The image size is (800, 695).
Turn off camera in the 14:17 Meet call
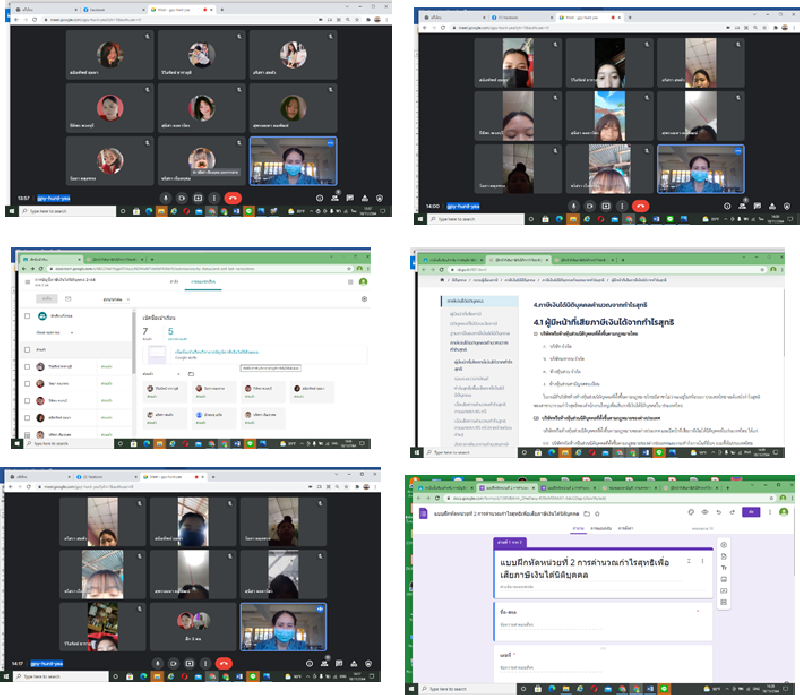[x=173, y=662]
